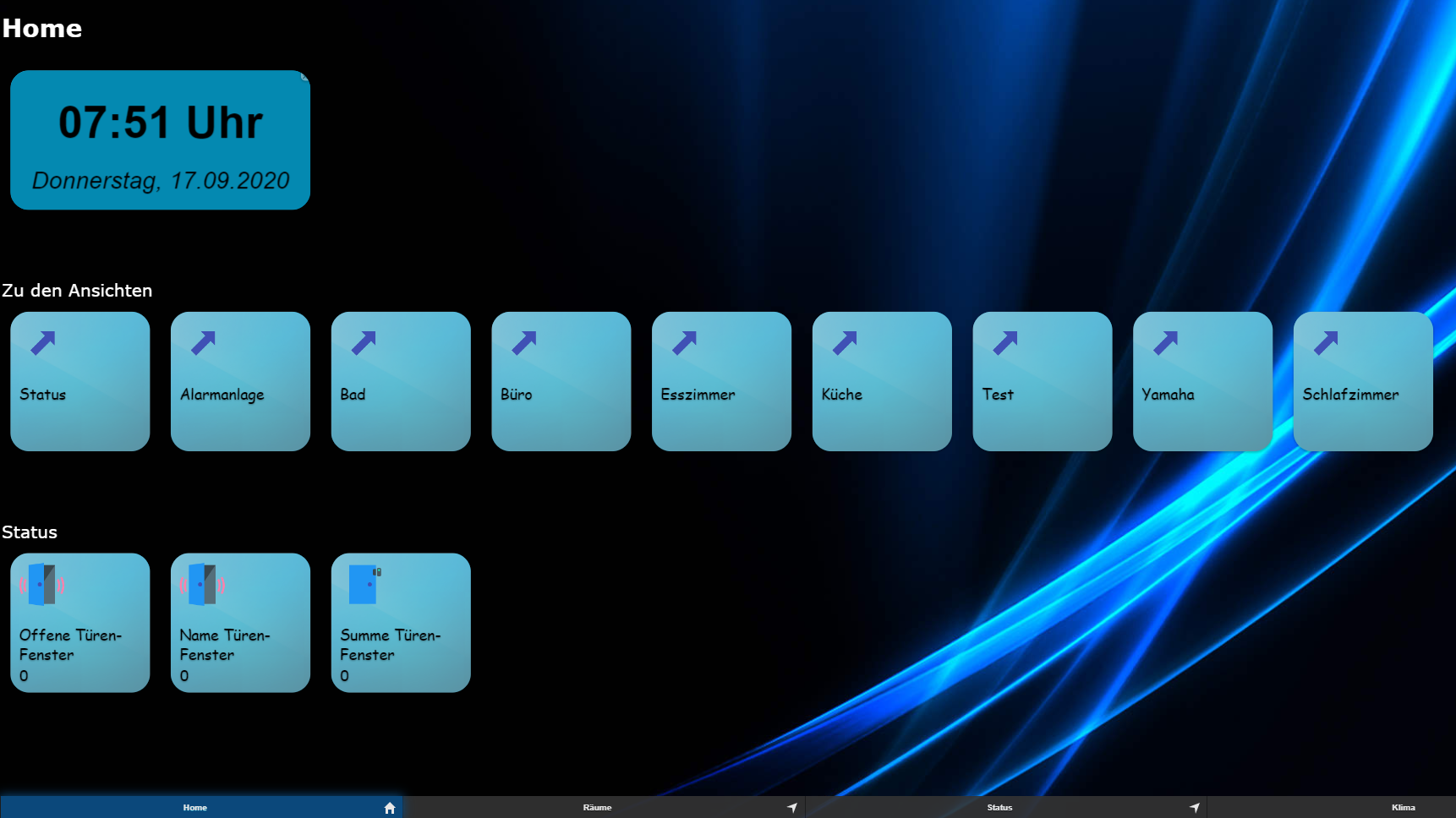Click the door icon on Name Türen-Fenster
The image size is (1456, 818).
pyautogui.click(x=202, y=584)
